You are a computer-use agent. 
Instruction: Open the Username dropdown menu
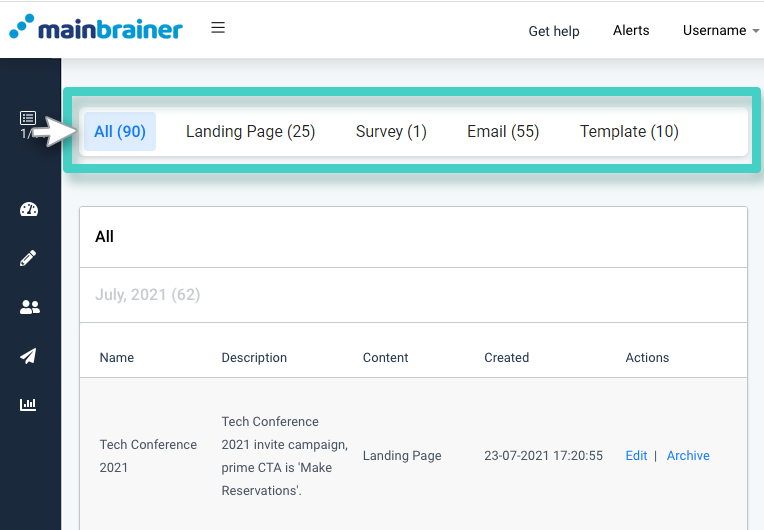click(721, 30)
